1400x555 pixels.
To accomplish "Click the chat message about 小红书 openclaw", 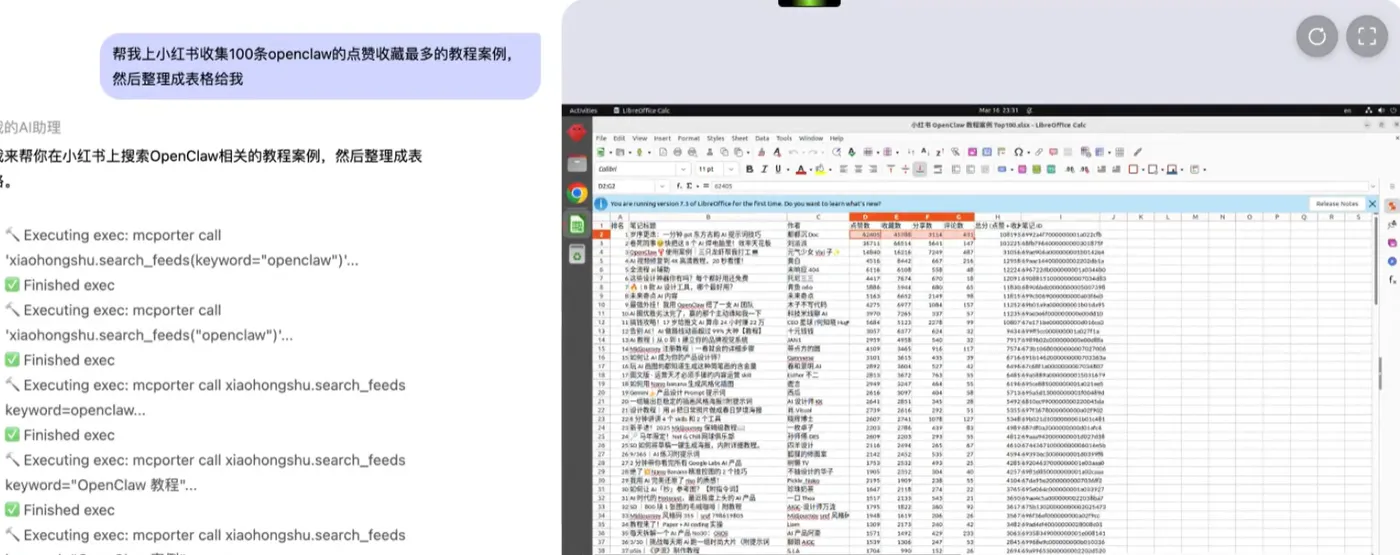I will 320,66.
